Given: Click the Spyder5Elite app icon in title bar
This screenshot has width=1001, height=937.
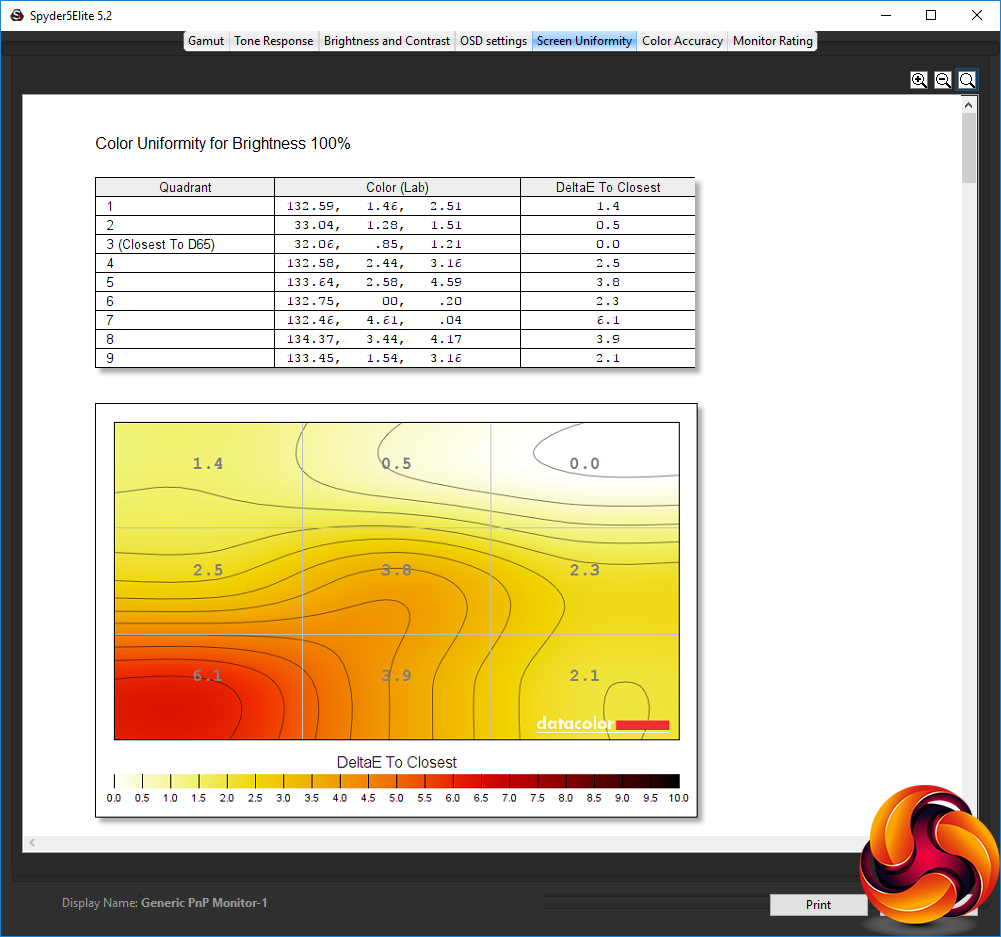Looking at the screenshot, I should [x=17, y=15].
